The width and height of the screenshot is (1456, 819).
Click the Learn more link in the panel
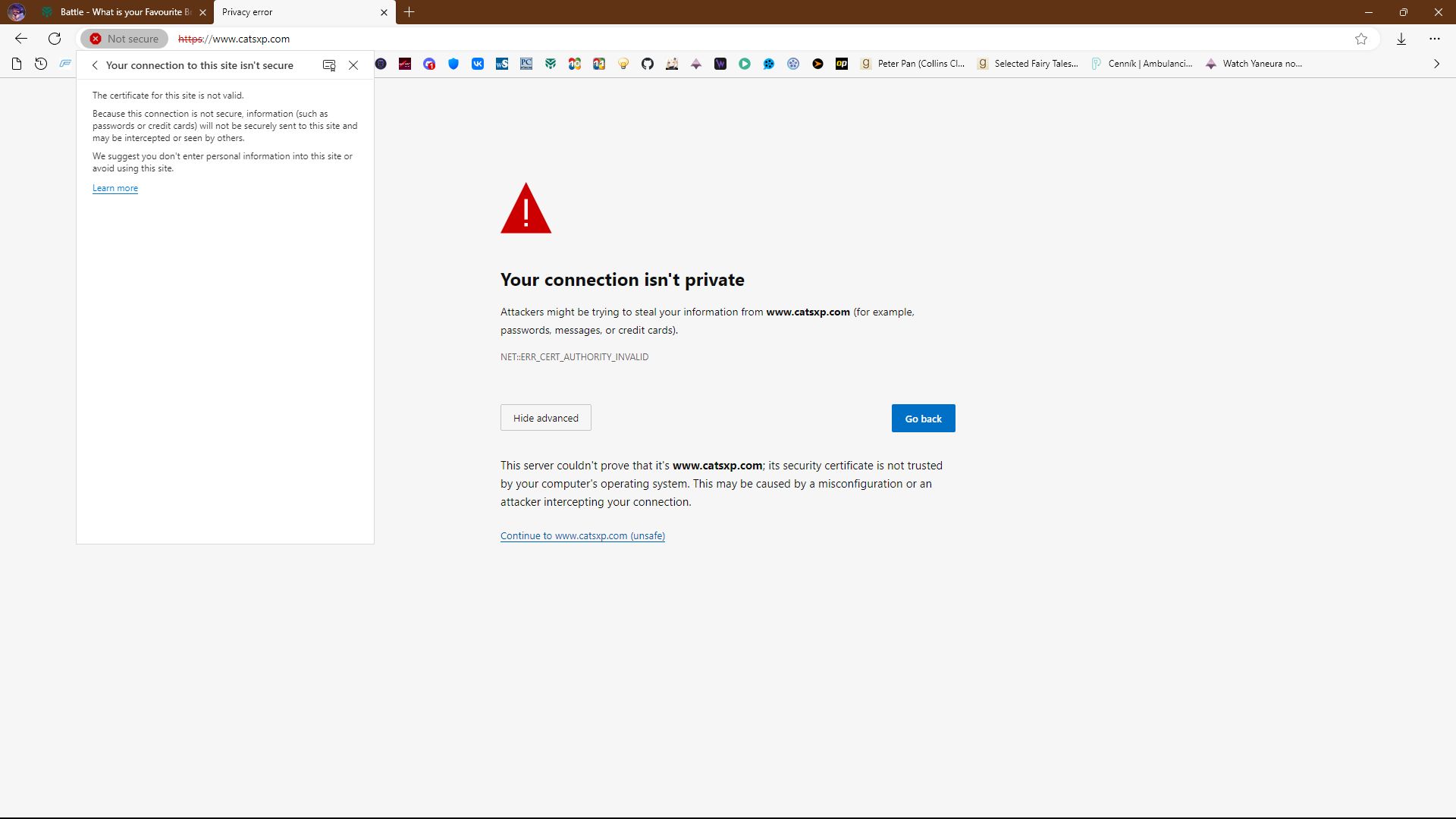click(x=115, y=188)
